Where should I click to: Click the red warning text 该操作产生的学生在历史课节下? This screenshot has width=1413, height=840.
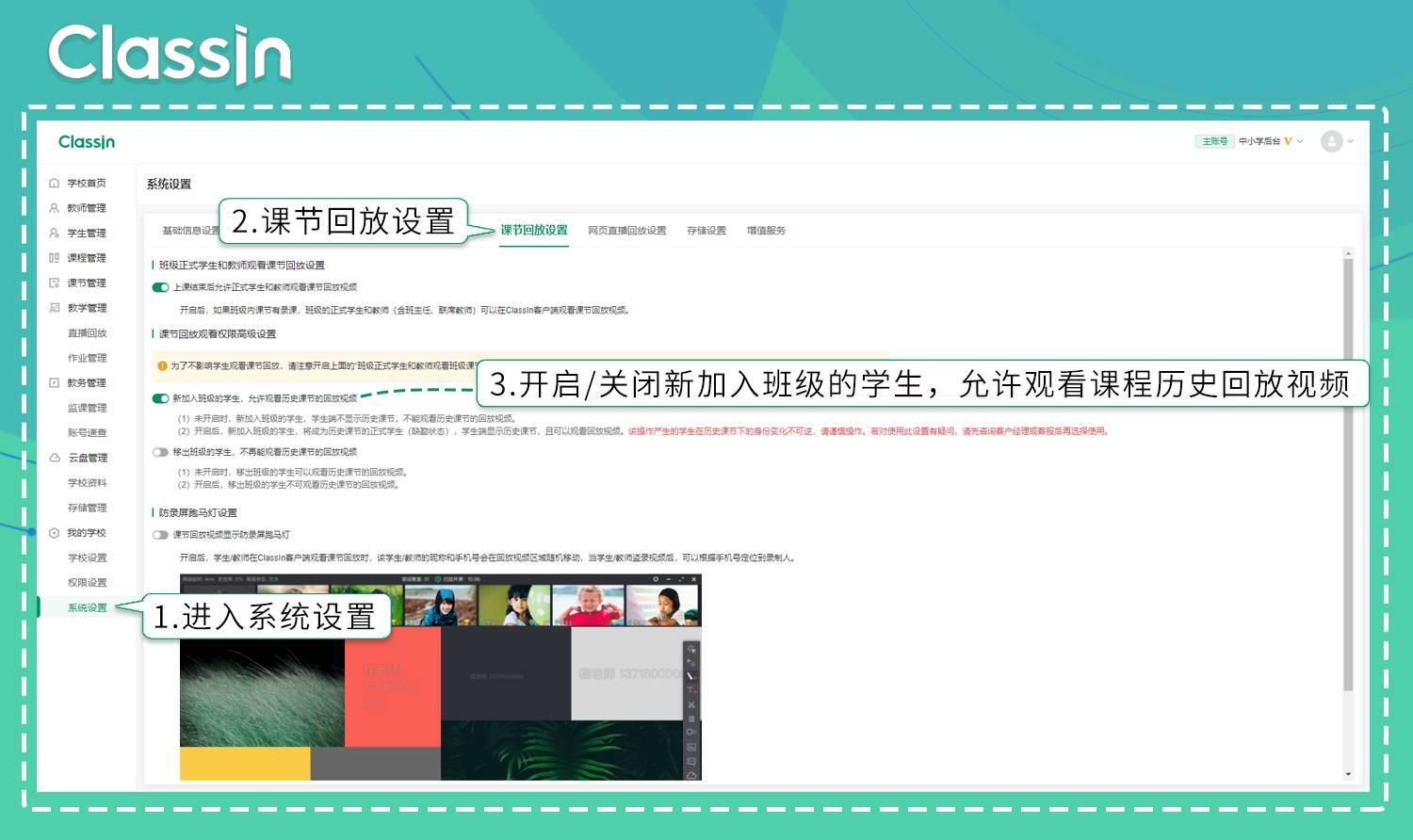(x=868, y=431)
